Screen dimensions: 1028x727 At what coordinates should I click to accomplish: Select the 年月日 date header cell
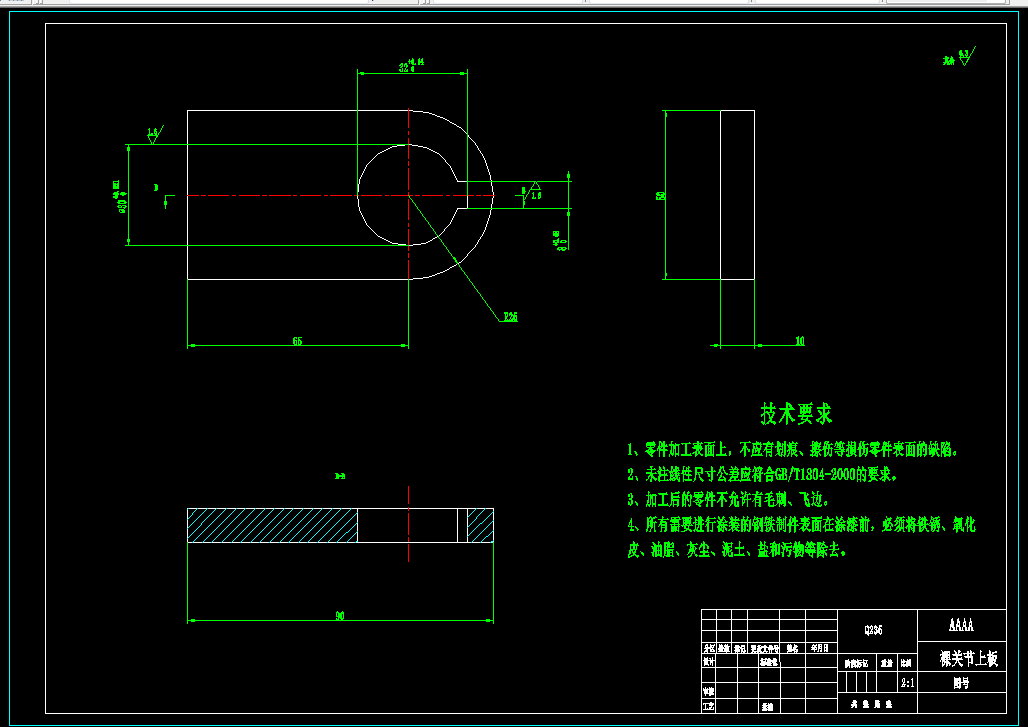pyautogui.click(x=820, y=648)
